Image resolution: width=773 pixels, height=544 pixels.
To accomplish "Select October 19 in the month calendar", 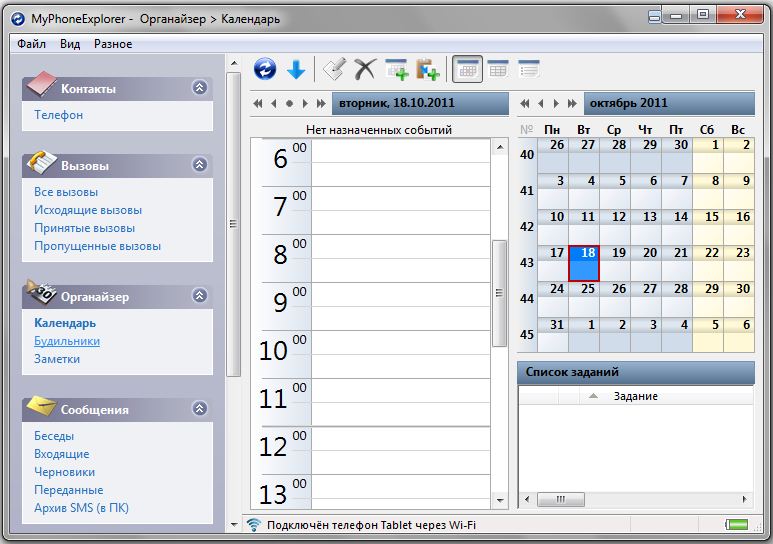I will tap(615, 263).
